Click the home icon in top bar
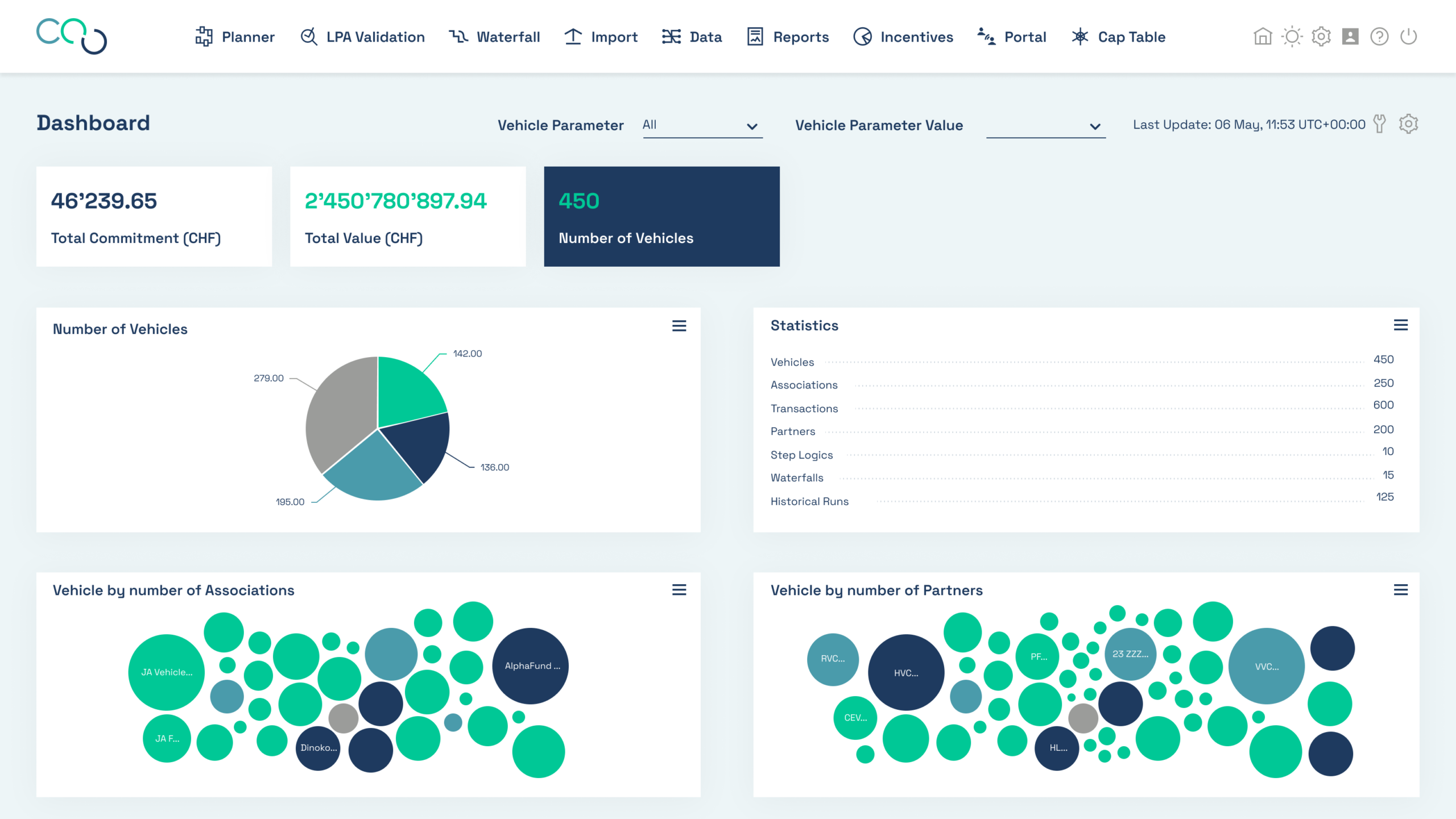Viewport: 1456px width, 819px height. tap(1263, 37)
